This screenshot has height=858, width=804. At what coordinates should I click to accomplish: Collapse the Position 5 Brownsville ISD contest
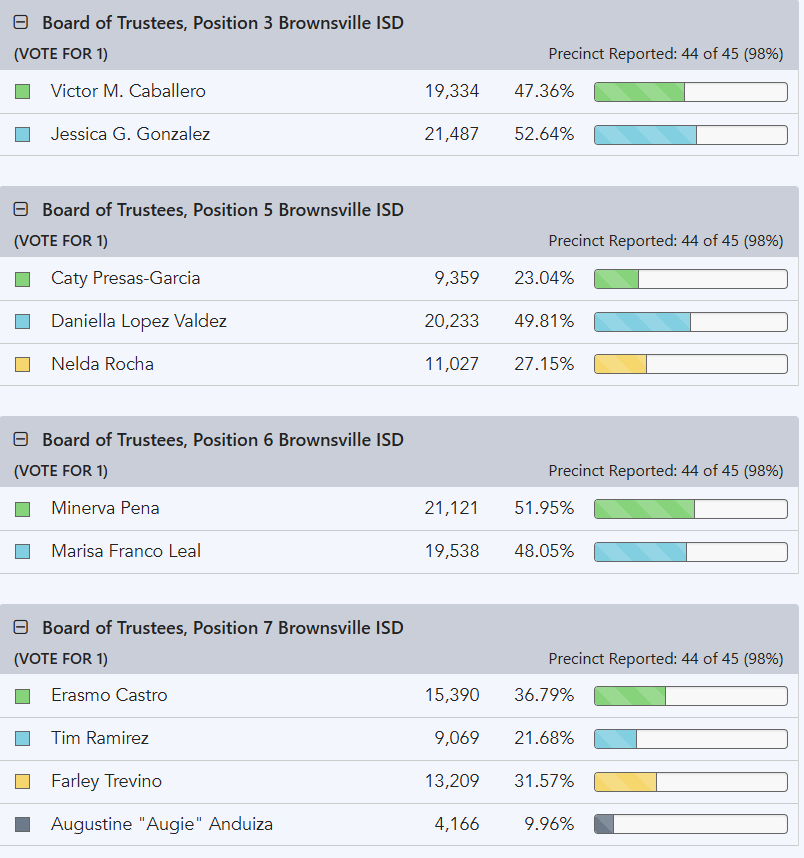[x=21, y=209]
